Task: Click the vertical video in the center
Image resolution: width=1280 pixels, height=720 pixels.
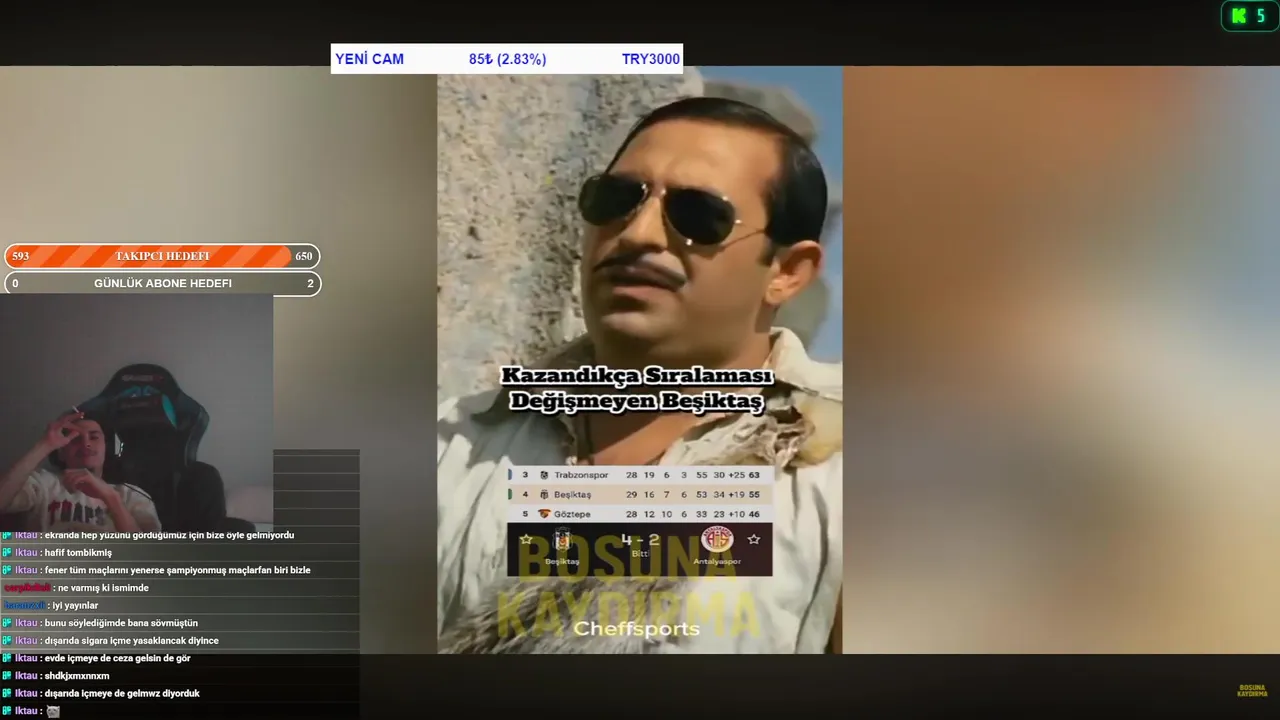Action: tap(640, 360)
